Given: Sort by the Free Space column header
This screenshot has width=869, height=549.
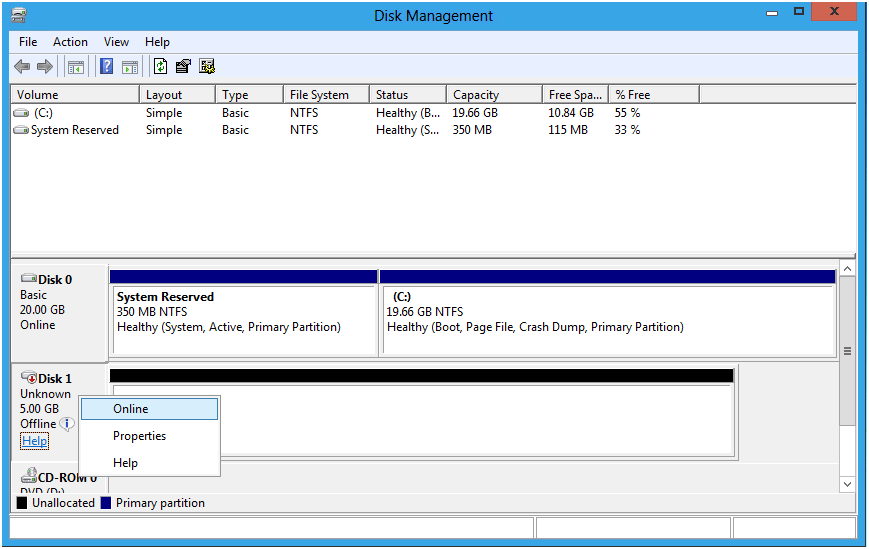Looking at the screenshot, I should point(576,95).
